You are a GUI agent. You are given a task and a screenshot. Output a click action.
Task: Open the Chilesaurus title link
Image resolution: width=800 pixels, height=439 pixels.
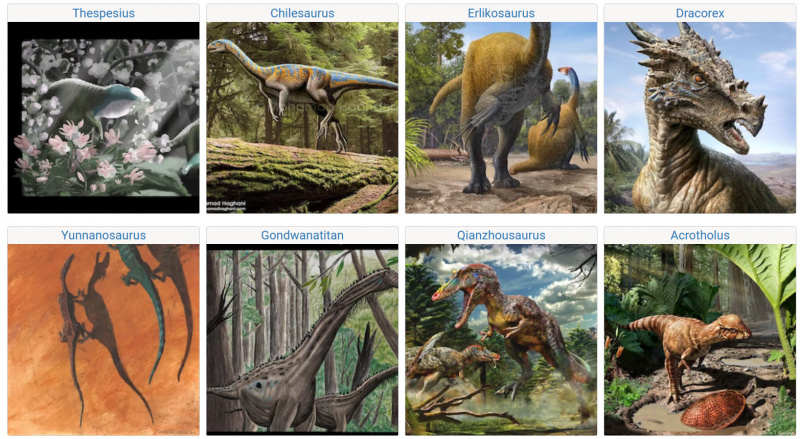[302, 13]
